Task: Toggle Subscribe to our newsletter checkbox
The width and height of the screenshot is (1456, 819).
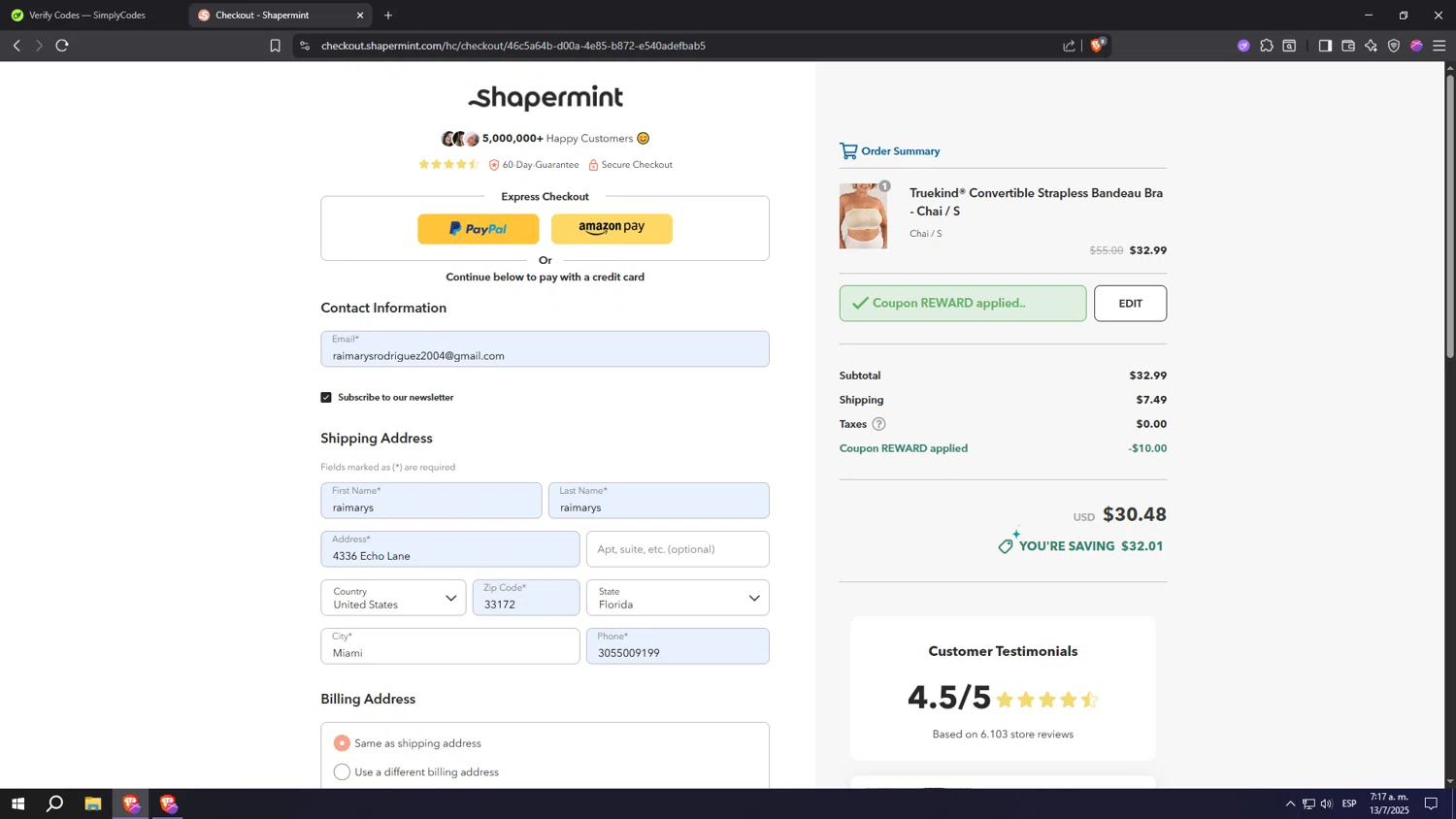Action: click(326, 397)
